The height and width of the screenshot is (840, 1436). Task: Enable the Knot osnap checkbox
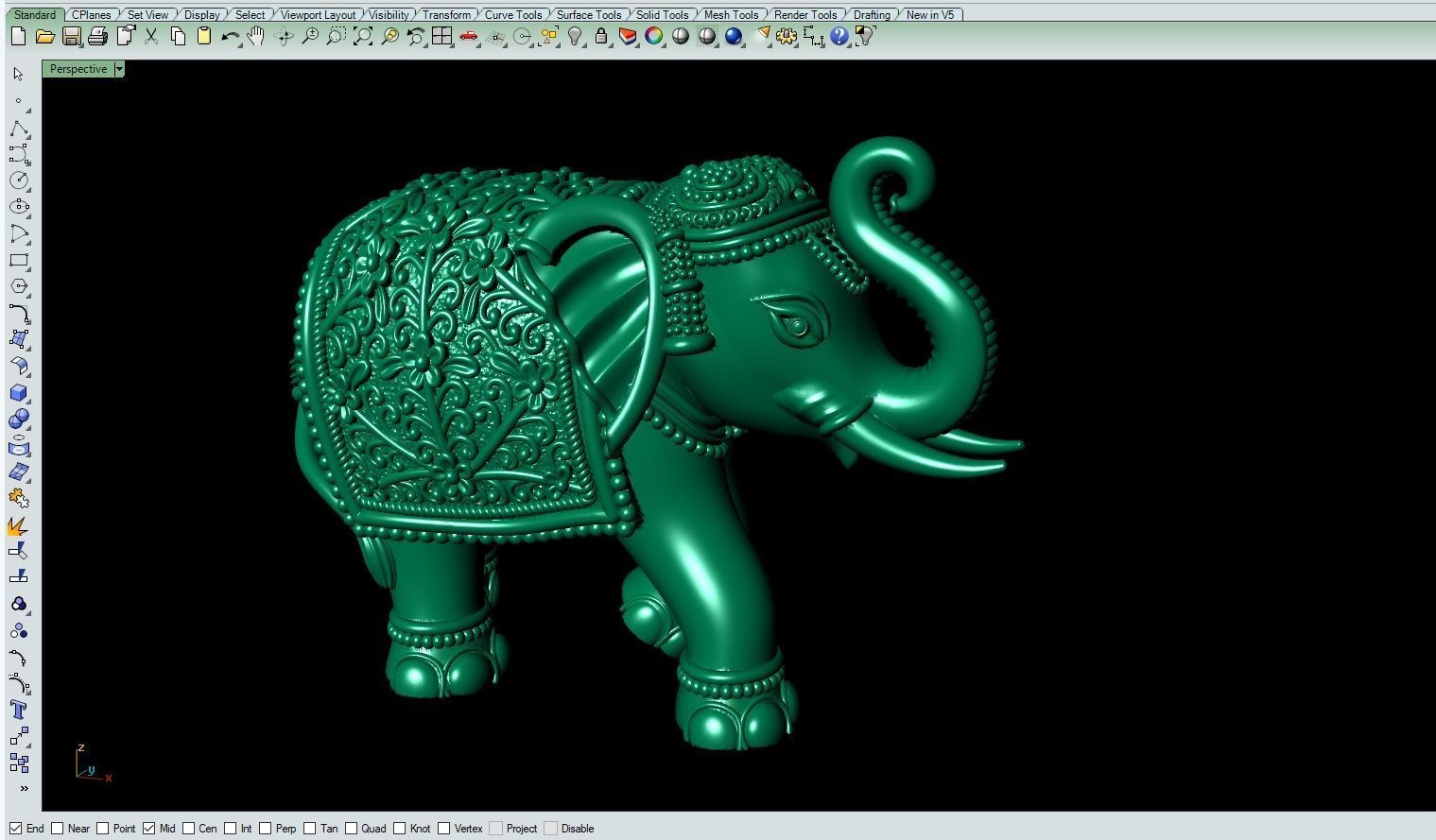[x=399, y=829]
